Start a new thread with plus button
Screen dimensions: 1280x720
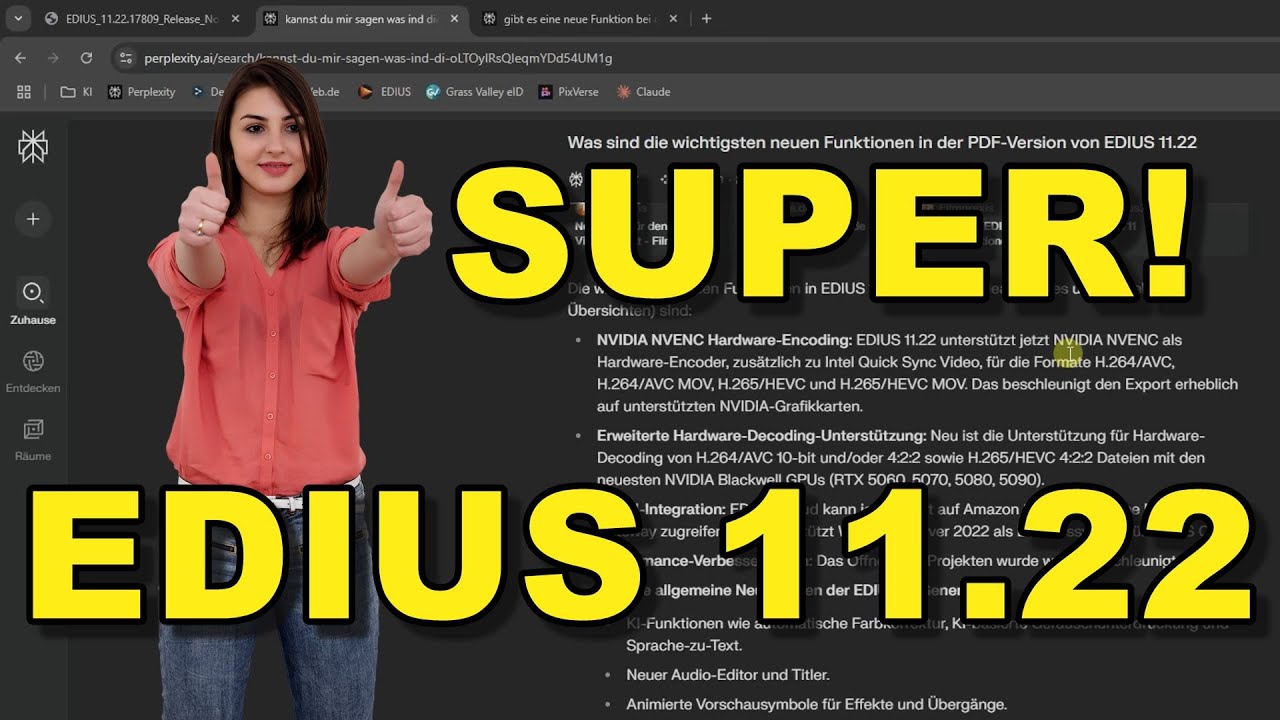tap(33, 219)
